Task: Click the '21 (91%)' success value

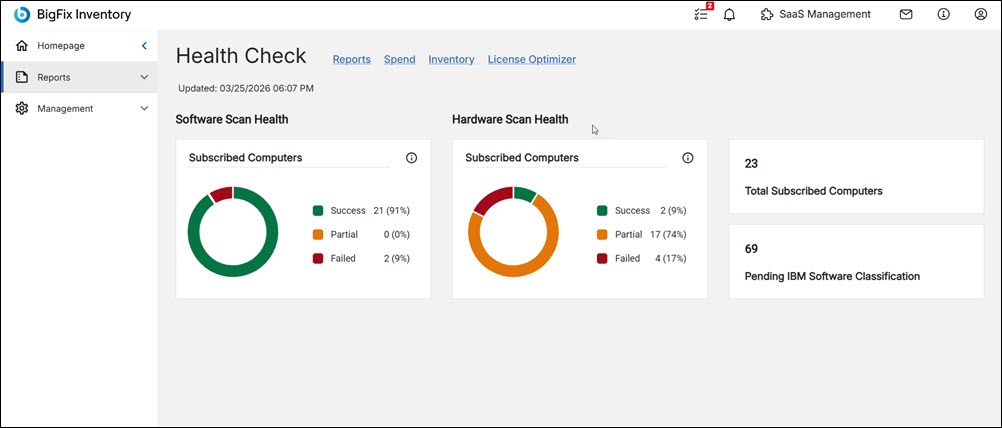Action: point(391,211)
